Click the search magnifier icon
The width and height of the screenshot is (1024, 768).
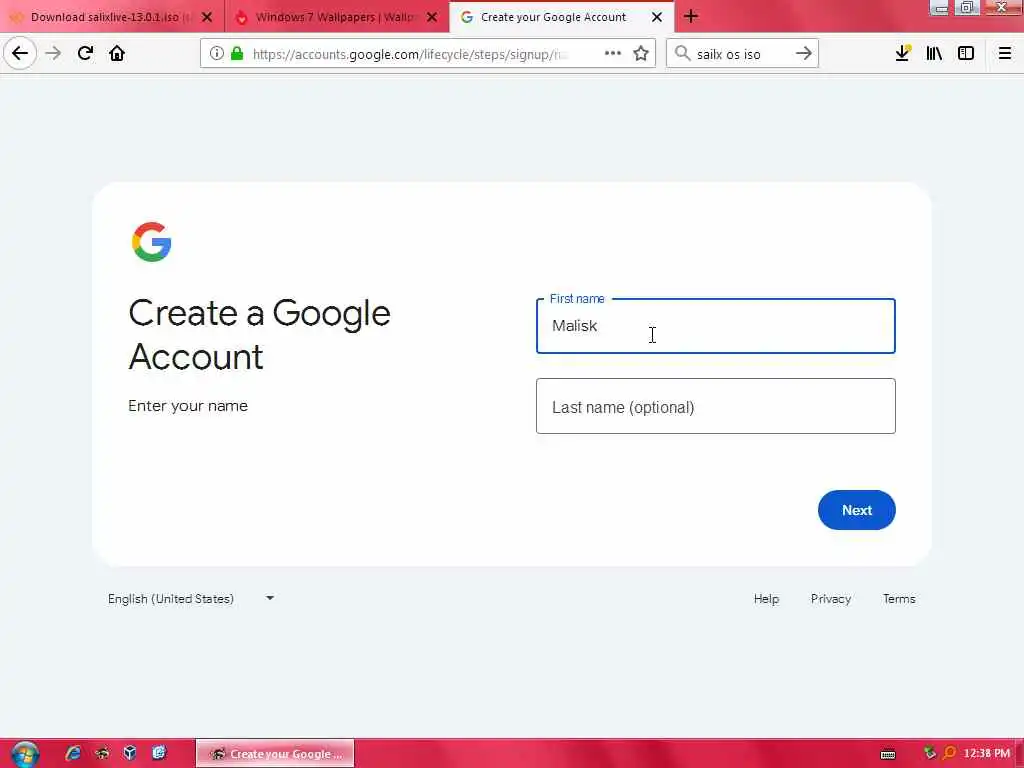click(682, 54)
